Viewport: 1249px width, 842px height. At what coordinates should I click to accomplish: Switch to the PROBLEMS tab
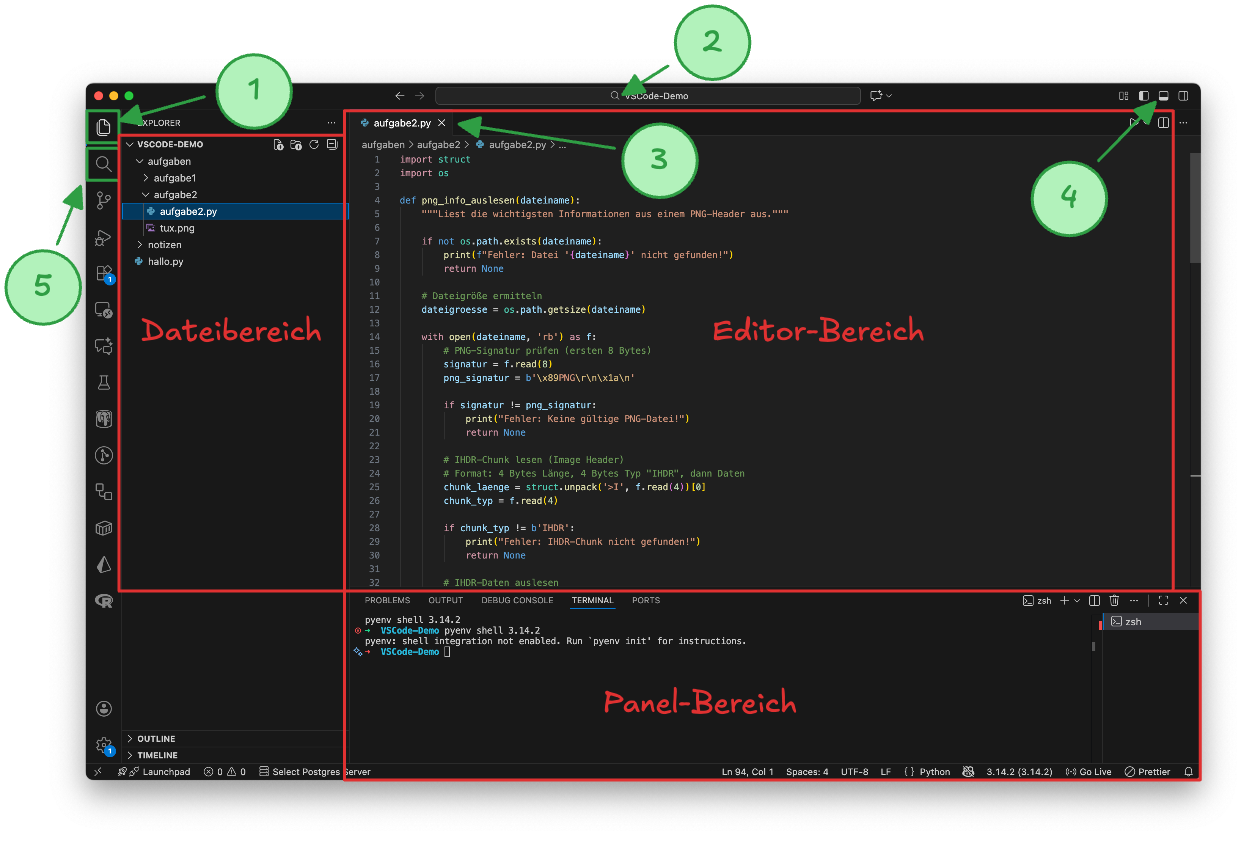[387, 601]
